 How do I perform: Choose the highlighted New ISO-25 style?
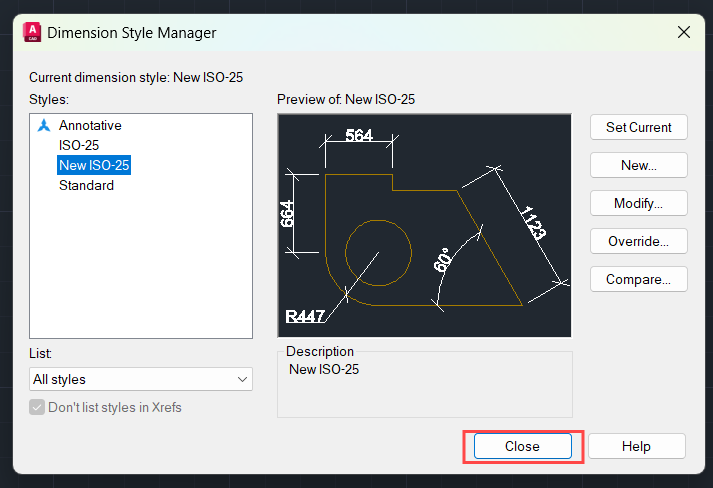click(94, 166)
